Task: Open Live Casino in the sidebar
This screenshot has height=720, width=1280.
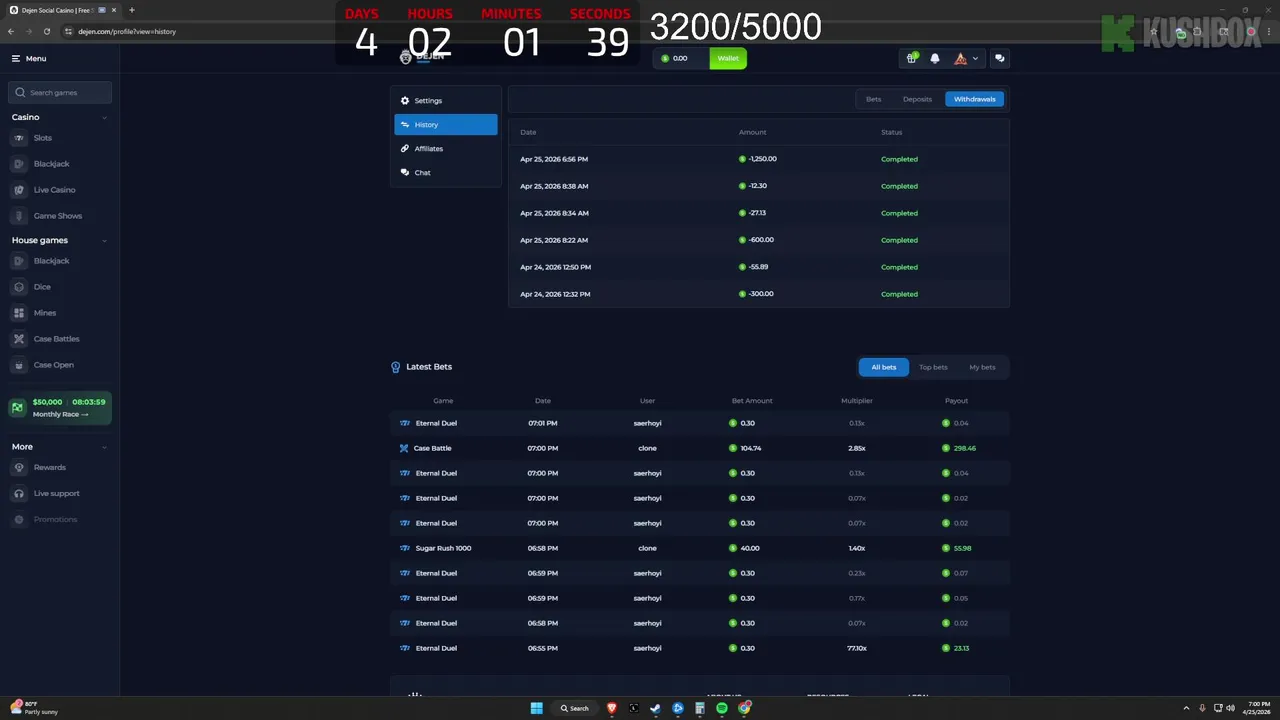Action: [x=54, y=190]
